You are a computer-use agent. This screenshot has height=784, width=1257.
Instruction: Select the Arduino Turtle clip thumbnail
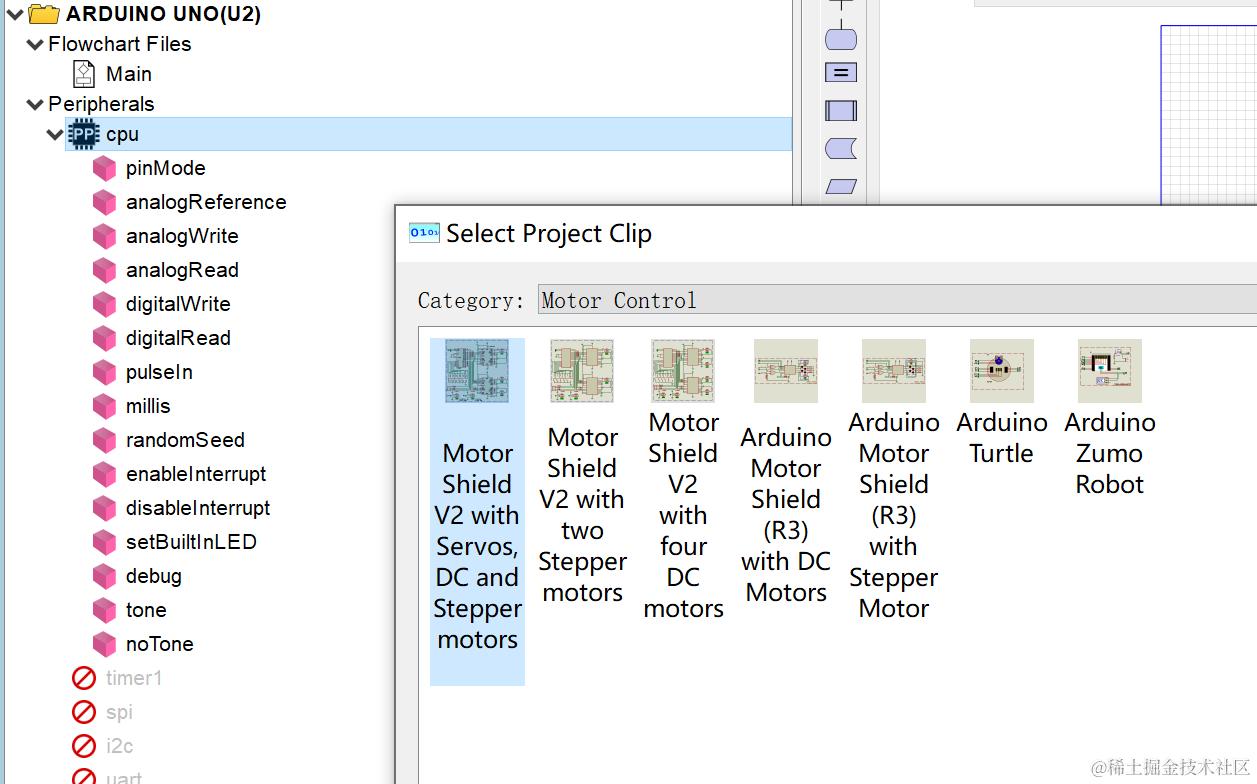pyautogui.click(x=1002, y=371)
